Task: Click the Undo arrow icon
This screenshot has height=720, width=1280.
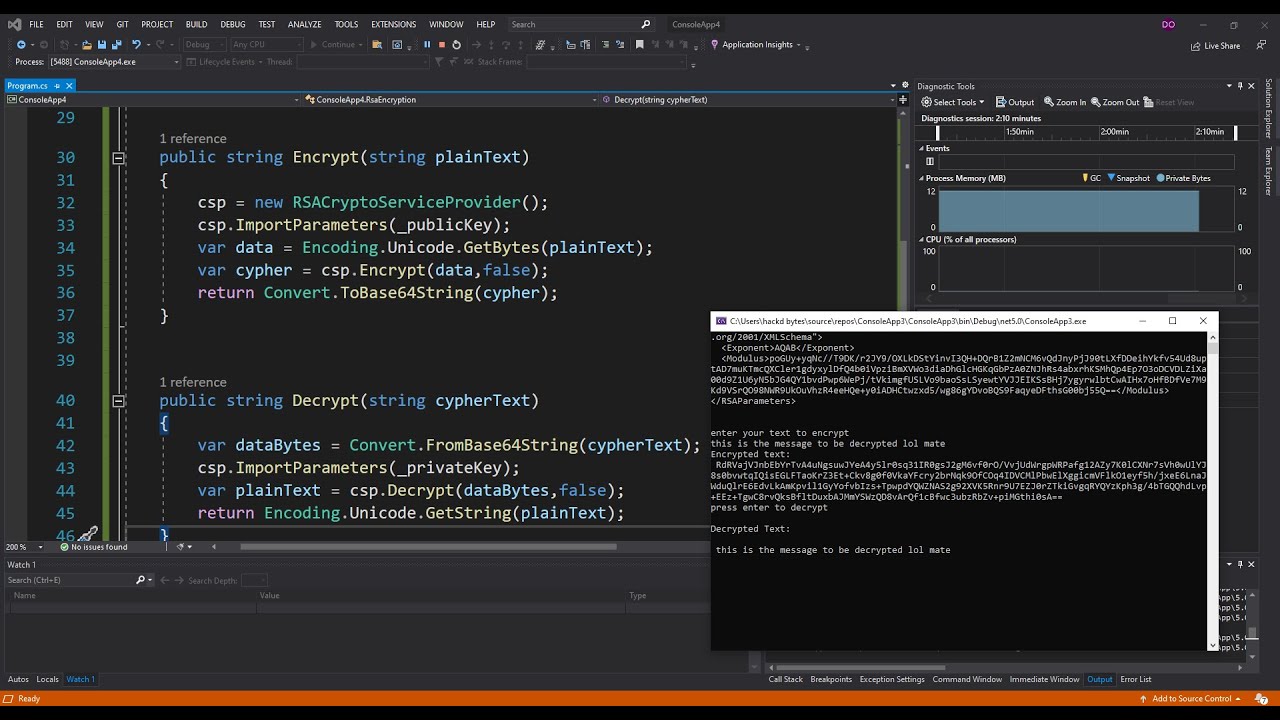Action: click(x=136, y=45)
